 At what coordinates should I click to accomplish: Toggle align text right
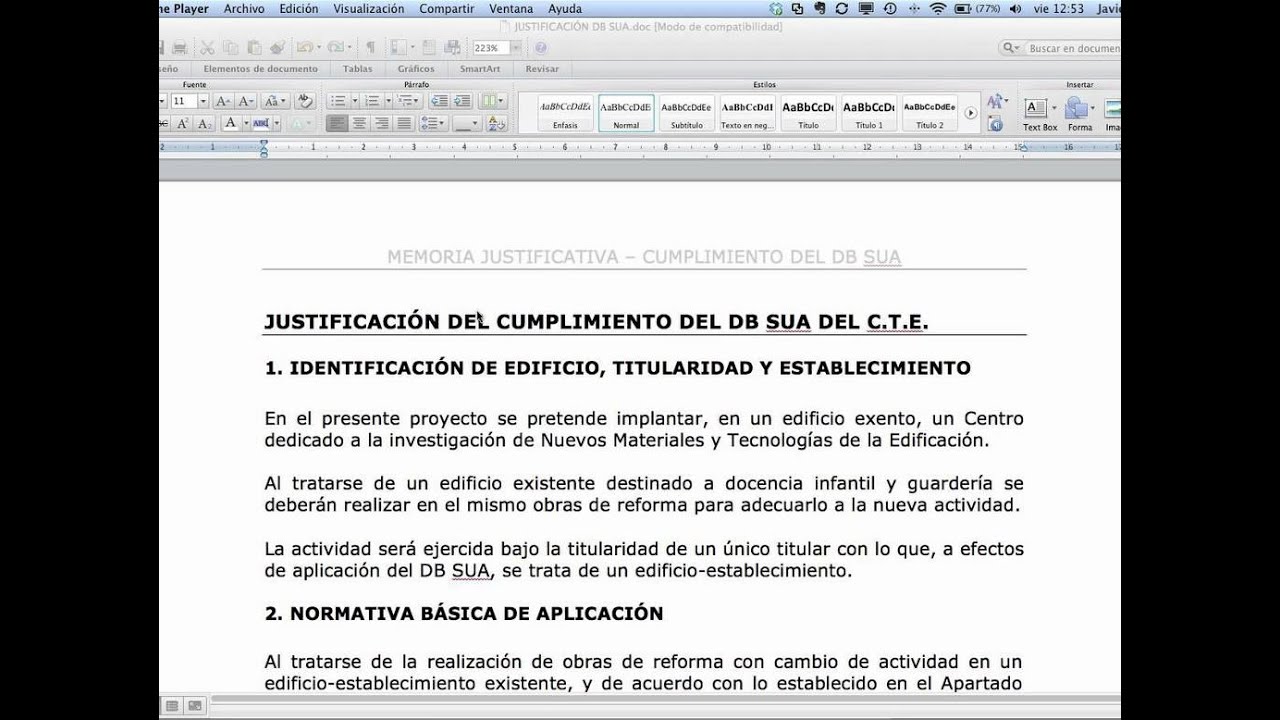coord(381,124)
